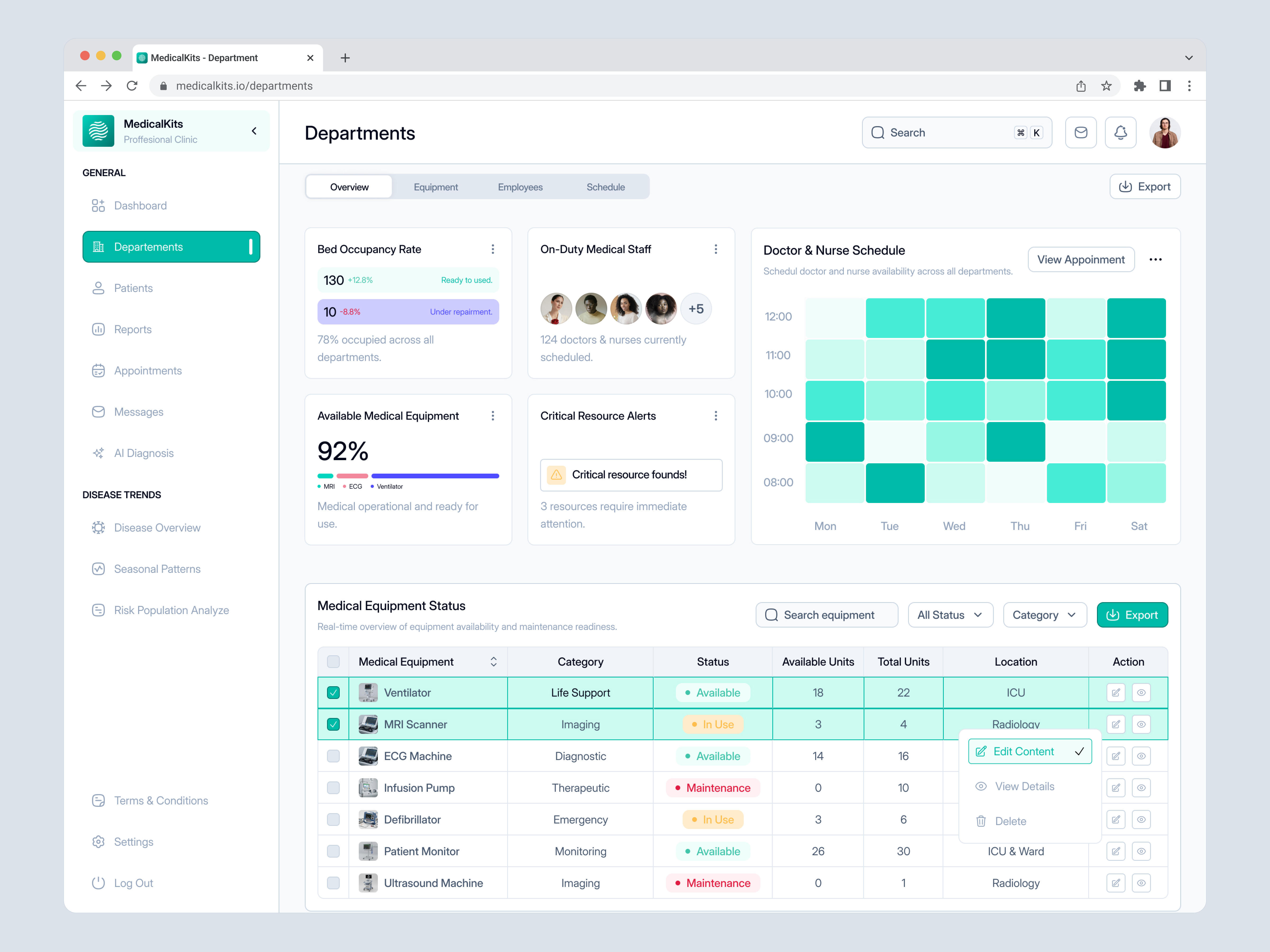Toggle the select-all checkbox in table header
Image resolution: width=1270 pixels, height=952 pixels.
click(x=333, y=662)
